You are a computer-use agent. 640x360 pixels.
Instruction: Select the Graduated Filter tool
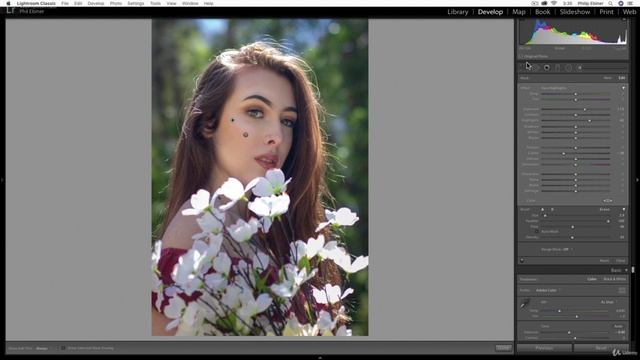tap(558, 68)
